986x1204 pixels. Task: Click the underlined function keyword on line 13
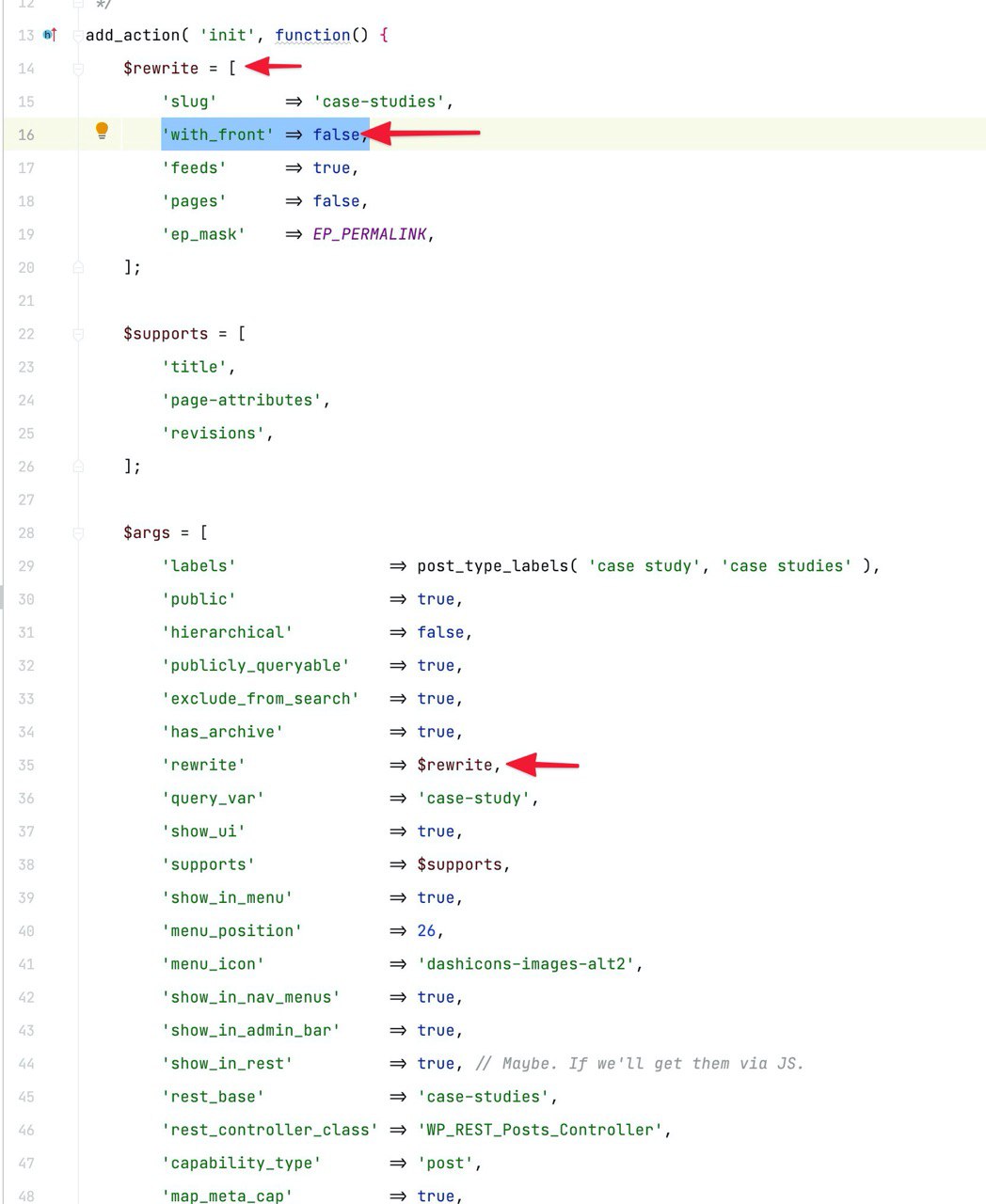coord(312,36)
